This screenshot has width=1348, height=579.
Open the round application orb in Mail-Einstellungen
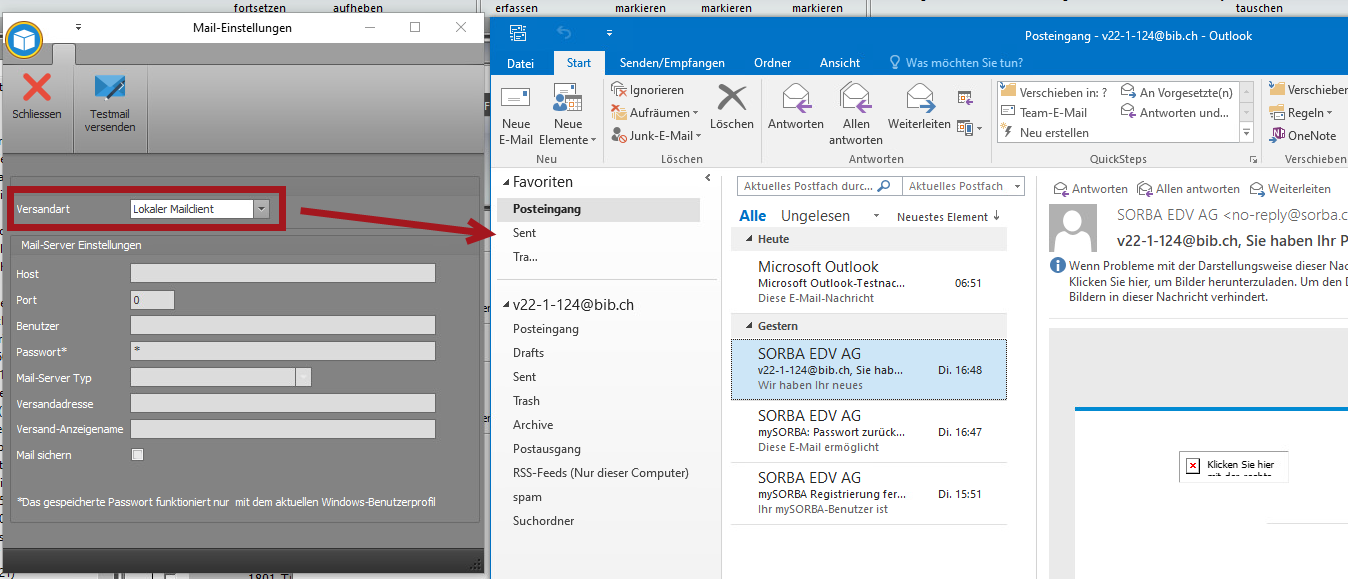[x=23, y=39]
